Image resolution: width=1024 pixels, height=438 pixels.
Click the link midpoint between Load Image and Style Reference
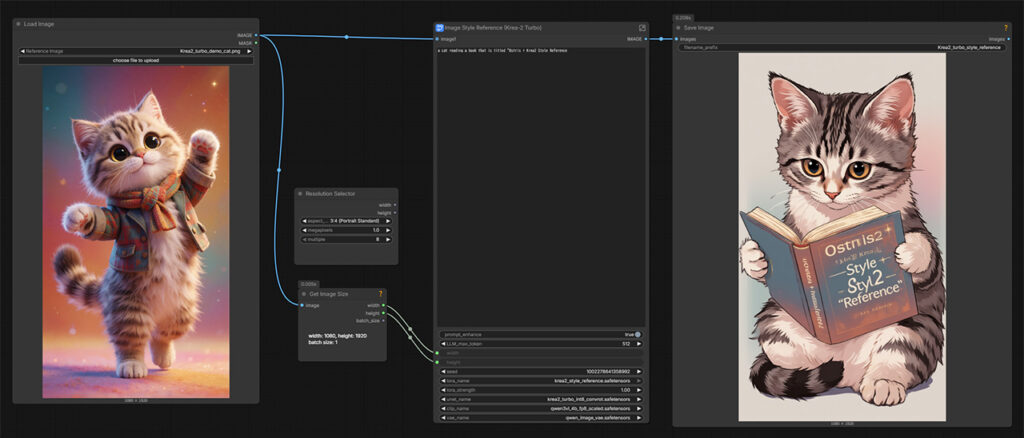(346, 37)
